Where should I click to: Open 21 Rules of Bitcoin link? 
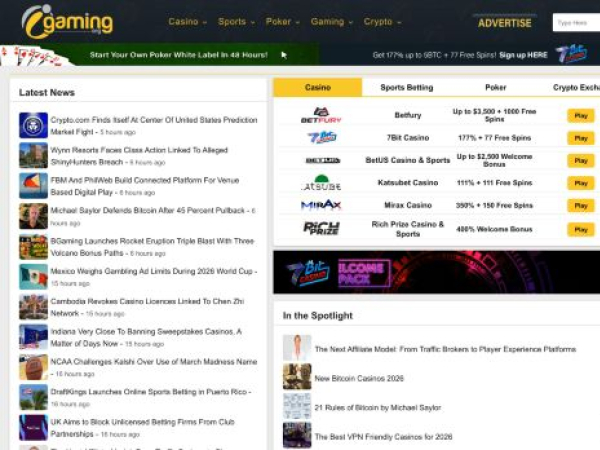click(x=378, y=408)
